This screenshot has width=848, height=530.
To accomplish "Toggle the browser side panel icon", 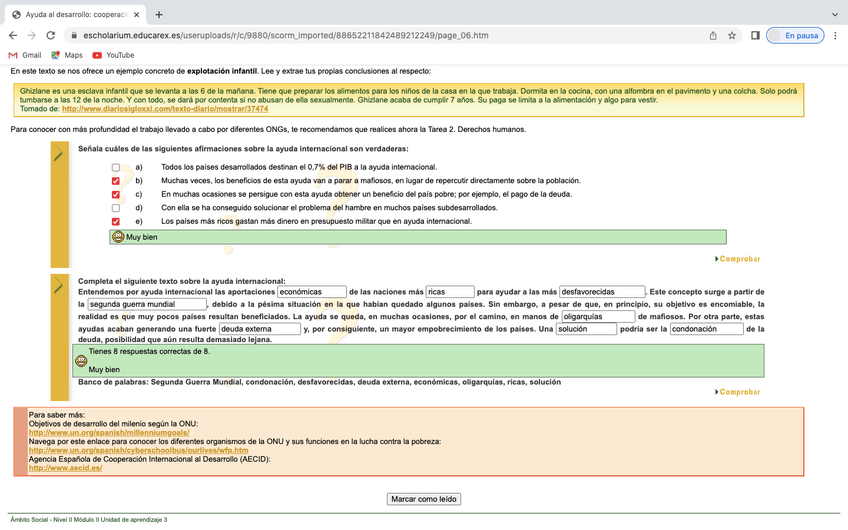I will pyautogui.click(x=755, y=35).
